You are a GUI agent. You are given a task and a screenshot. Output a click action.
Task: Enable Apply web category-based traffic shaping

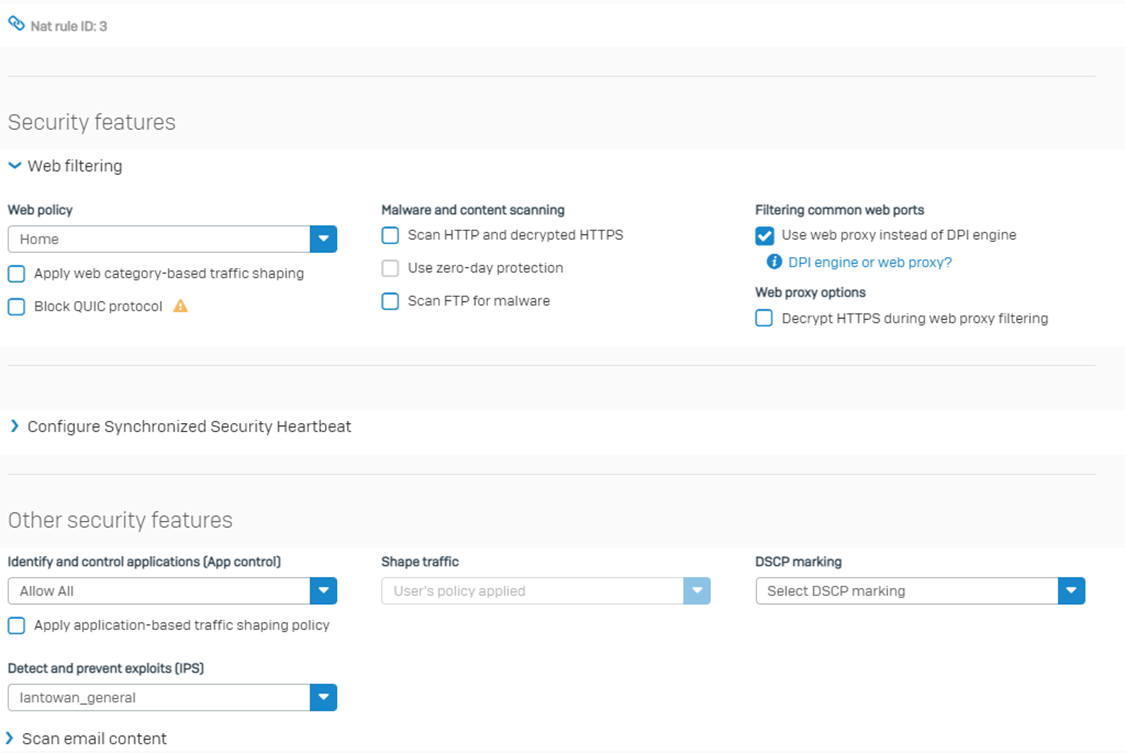click(17, 274)
